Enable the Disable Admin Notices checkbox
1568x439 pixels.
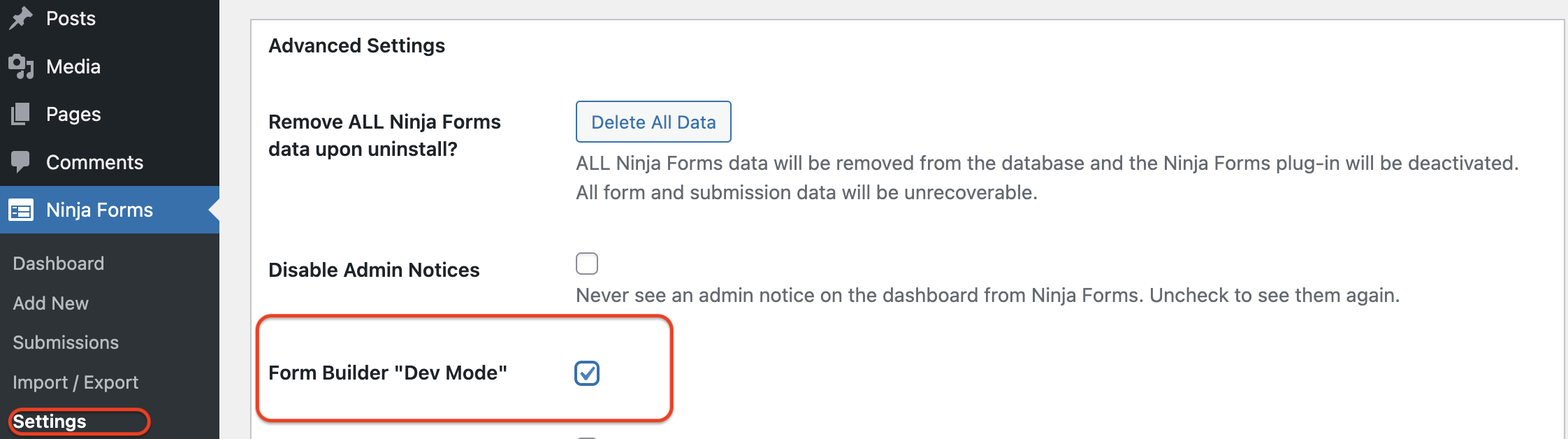tap(587, 264)
